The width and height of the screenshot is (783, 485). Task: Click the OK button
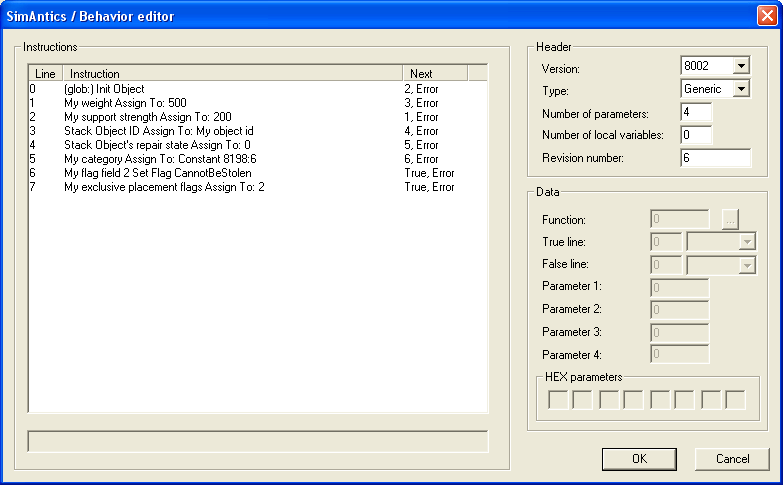(639, 459)
